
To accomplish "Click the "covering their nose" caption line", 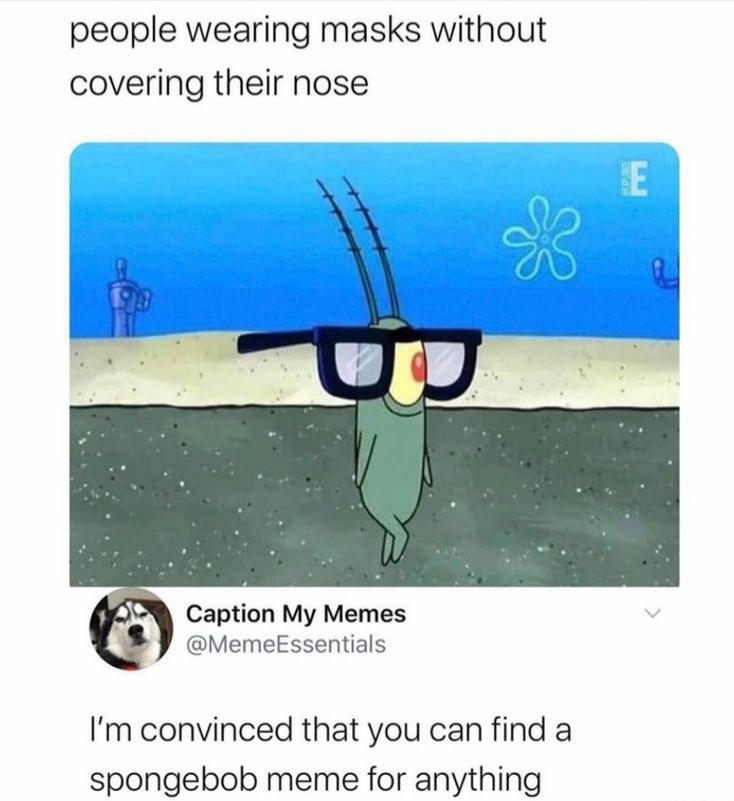I will (x=219, y=84).
